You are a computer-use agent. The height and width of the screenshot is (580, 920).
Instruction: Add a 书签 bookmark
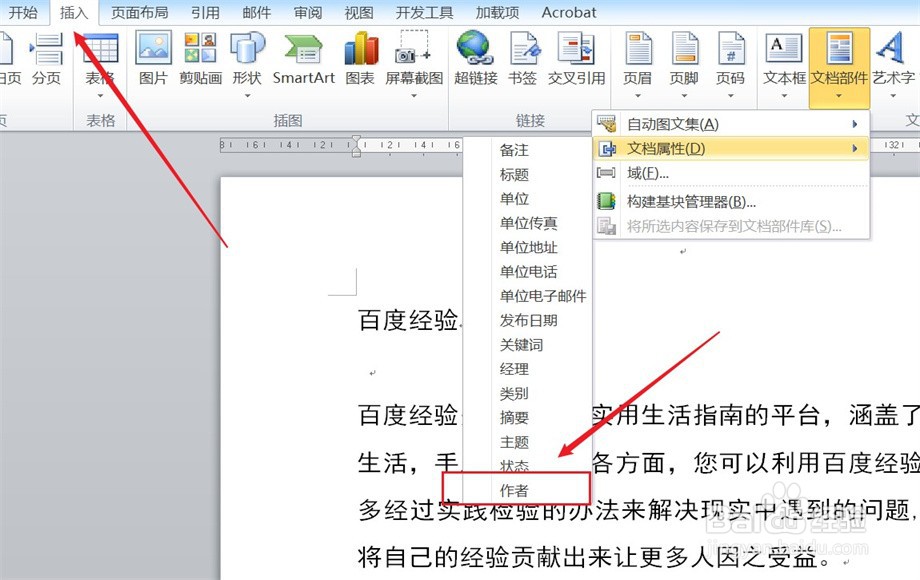coord(523,59)
